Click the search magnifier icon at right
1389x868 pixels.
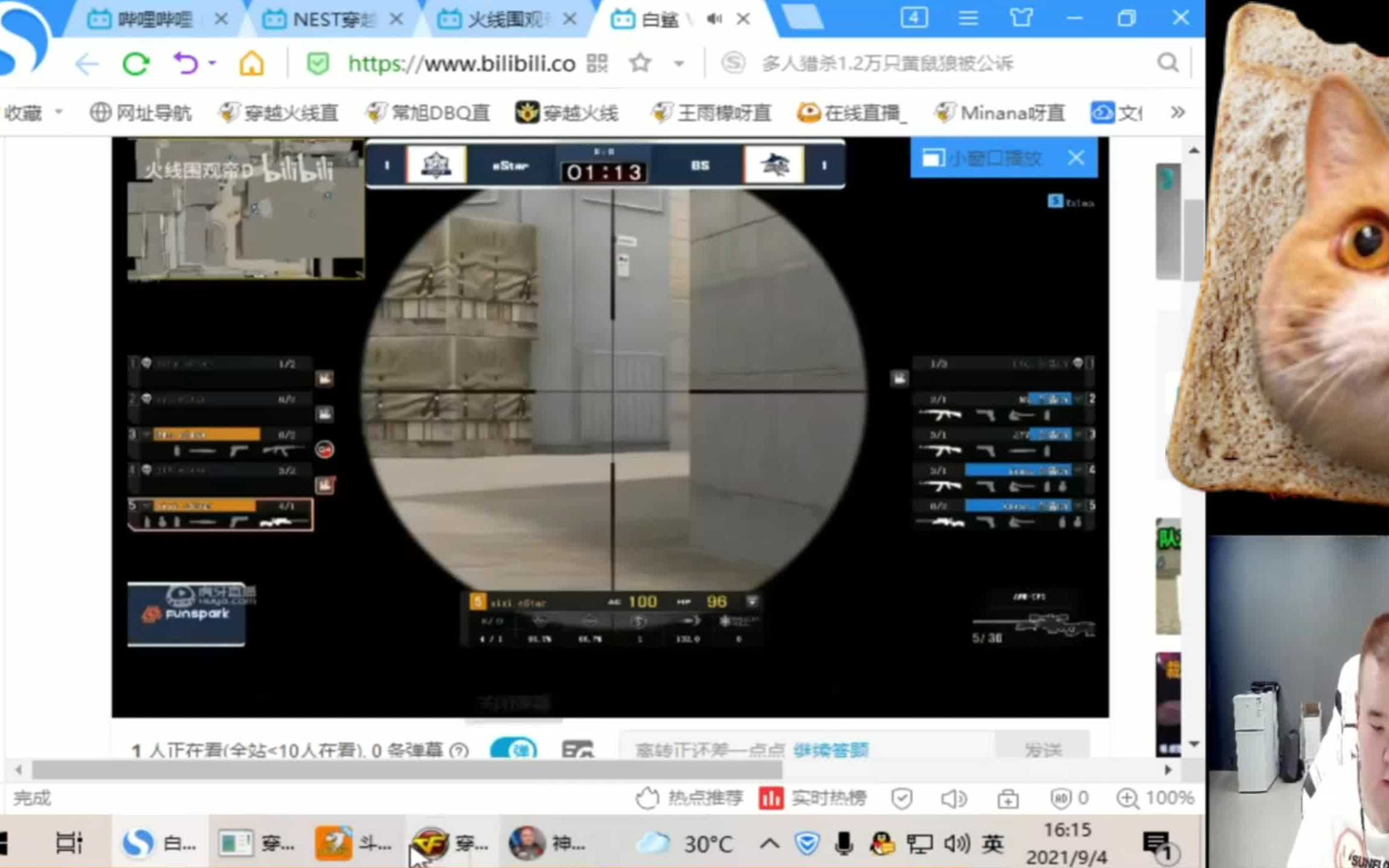click(1168, 63)
